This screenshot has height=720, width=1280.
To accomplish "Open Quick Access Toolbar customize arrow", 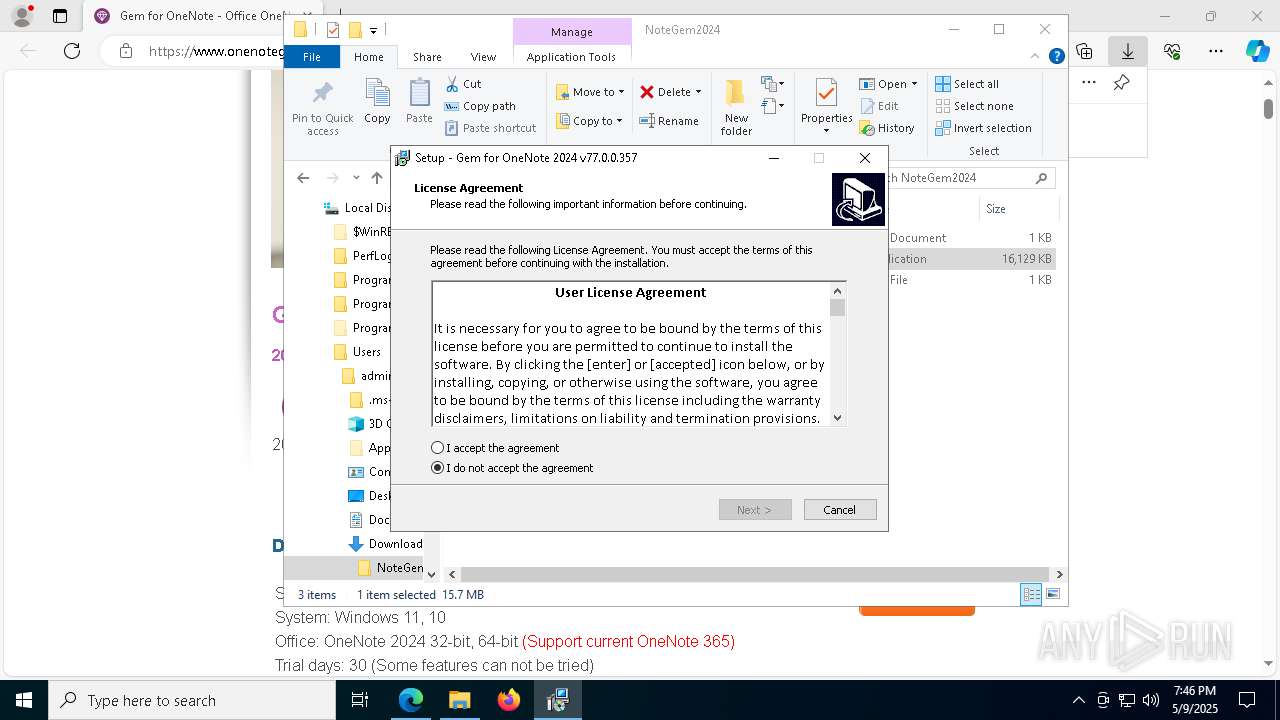I will coord(374,31).
